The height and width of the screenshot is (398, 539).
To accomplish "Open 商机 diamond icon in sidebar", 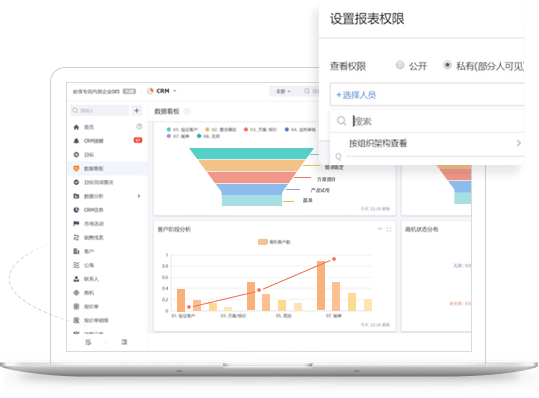I will 76,292.
